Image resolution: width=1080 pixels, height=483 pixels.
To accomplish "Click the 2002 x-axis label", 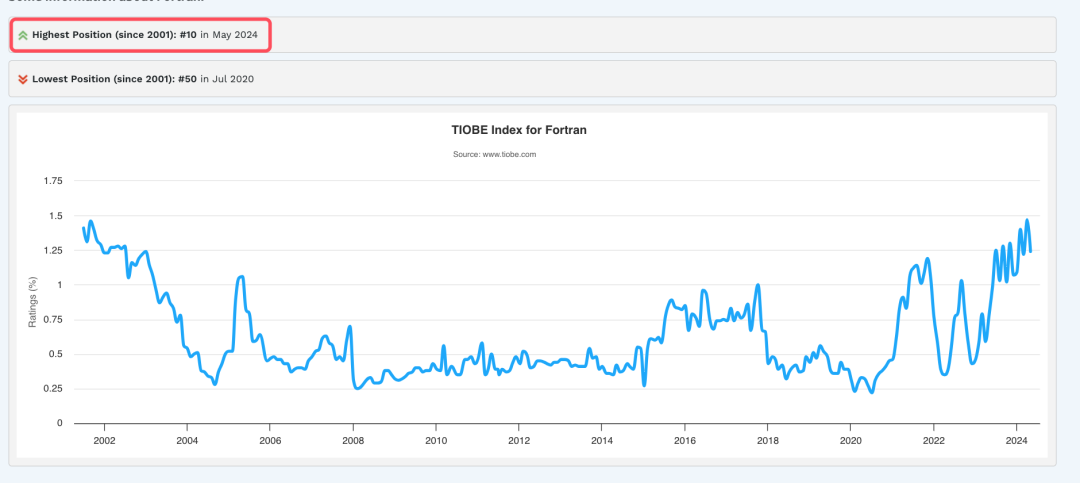I will [104, 441].
